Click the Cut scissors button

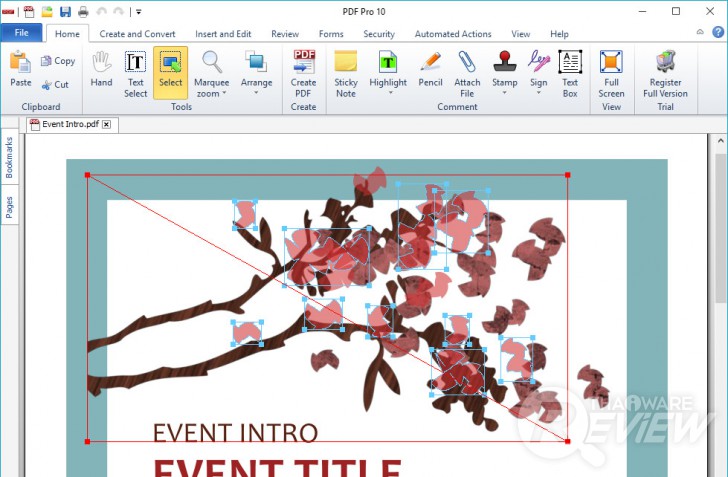coord(55,85)
